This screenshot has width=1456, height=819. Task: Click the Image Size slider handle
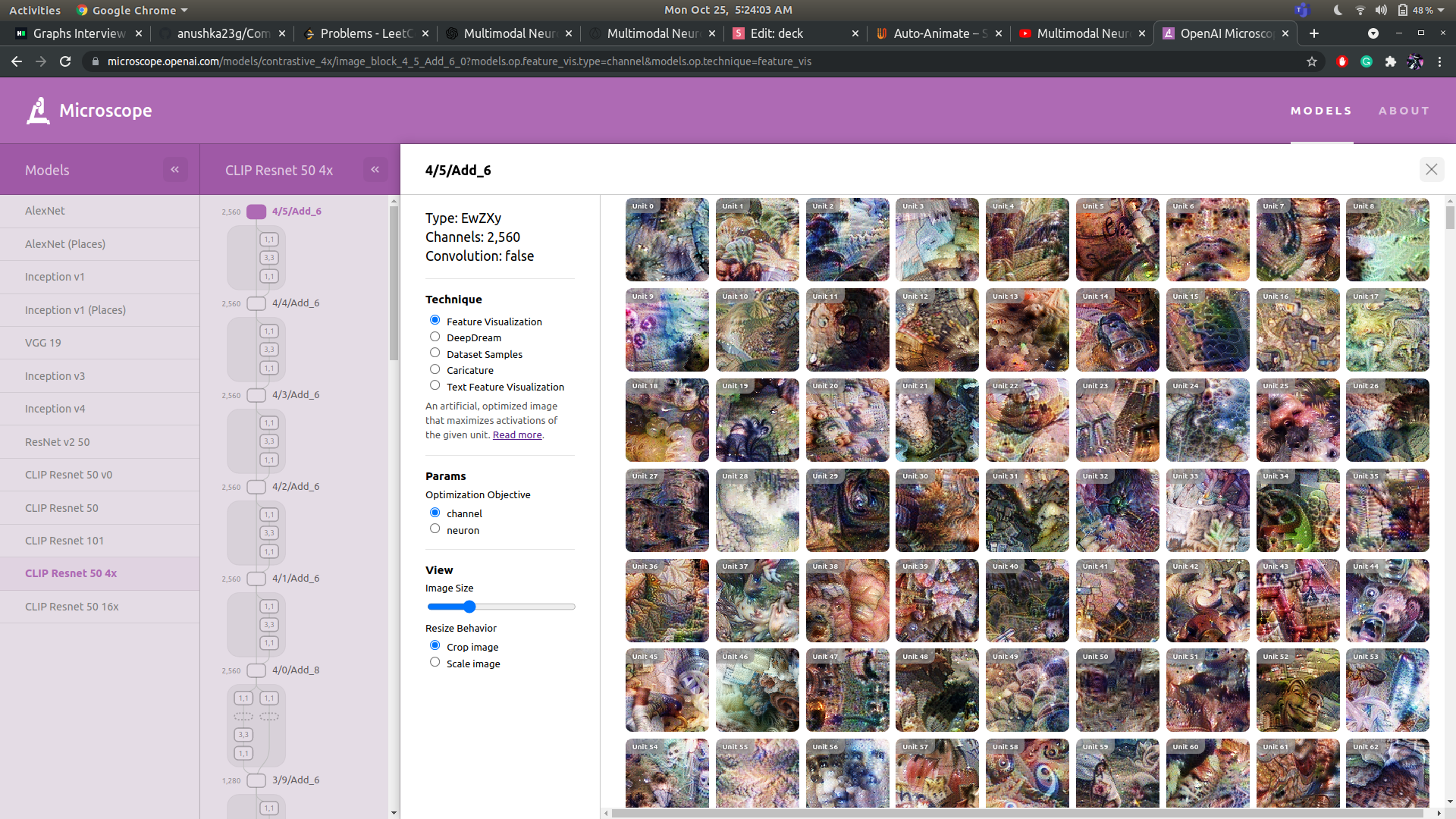tap(469, 607)
